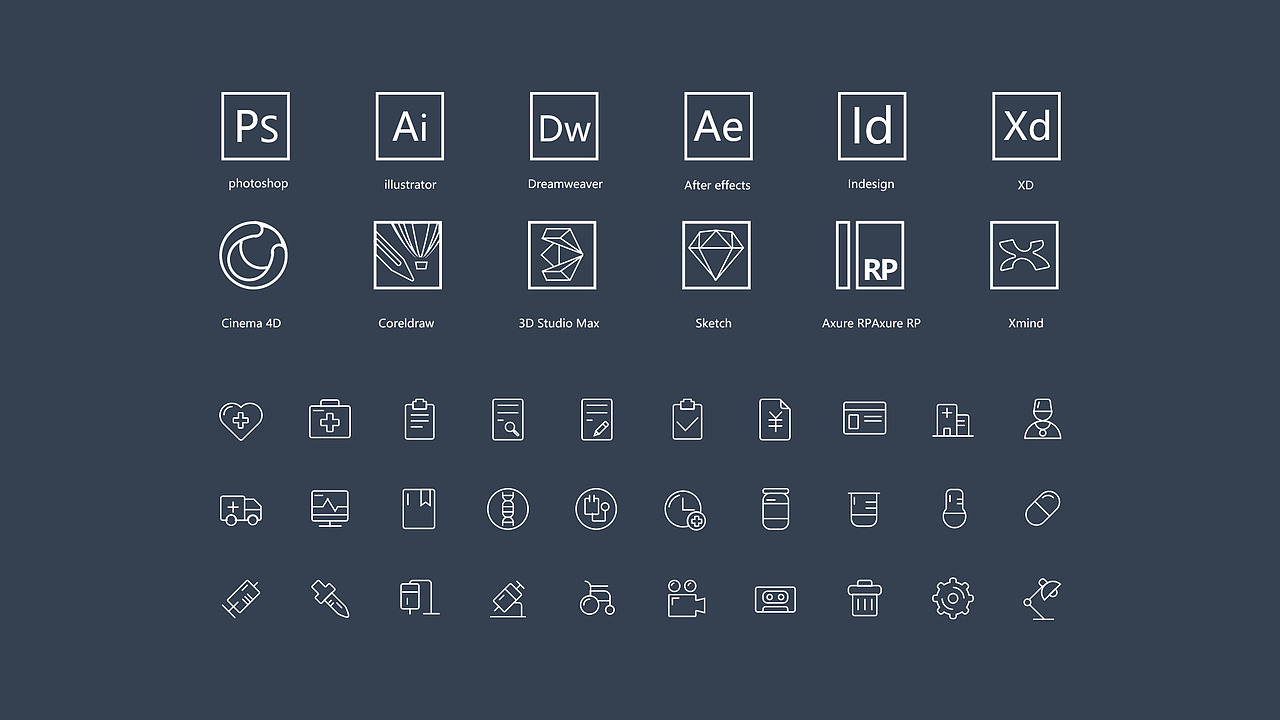Select the "Coreldraw" label text

406,323
